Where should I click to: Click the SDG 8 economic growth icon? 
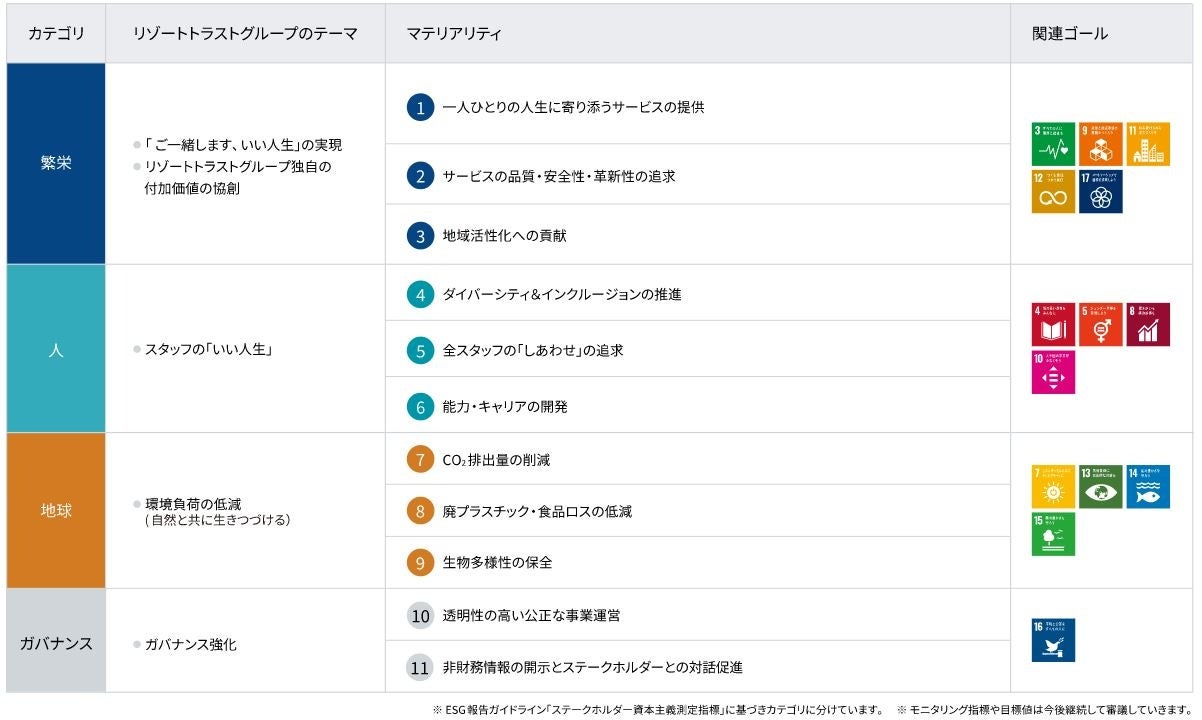[x=1148, y=324]
